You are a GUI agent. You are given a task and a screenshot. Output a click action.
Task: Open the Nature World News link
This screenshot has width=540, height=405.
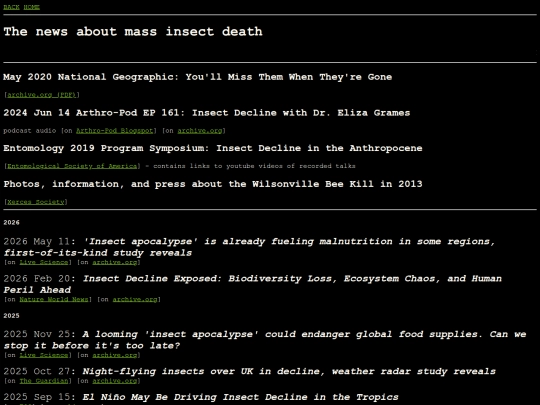(54, 300)
